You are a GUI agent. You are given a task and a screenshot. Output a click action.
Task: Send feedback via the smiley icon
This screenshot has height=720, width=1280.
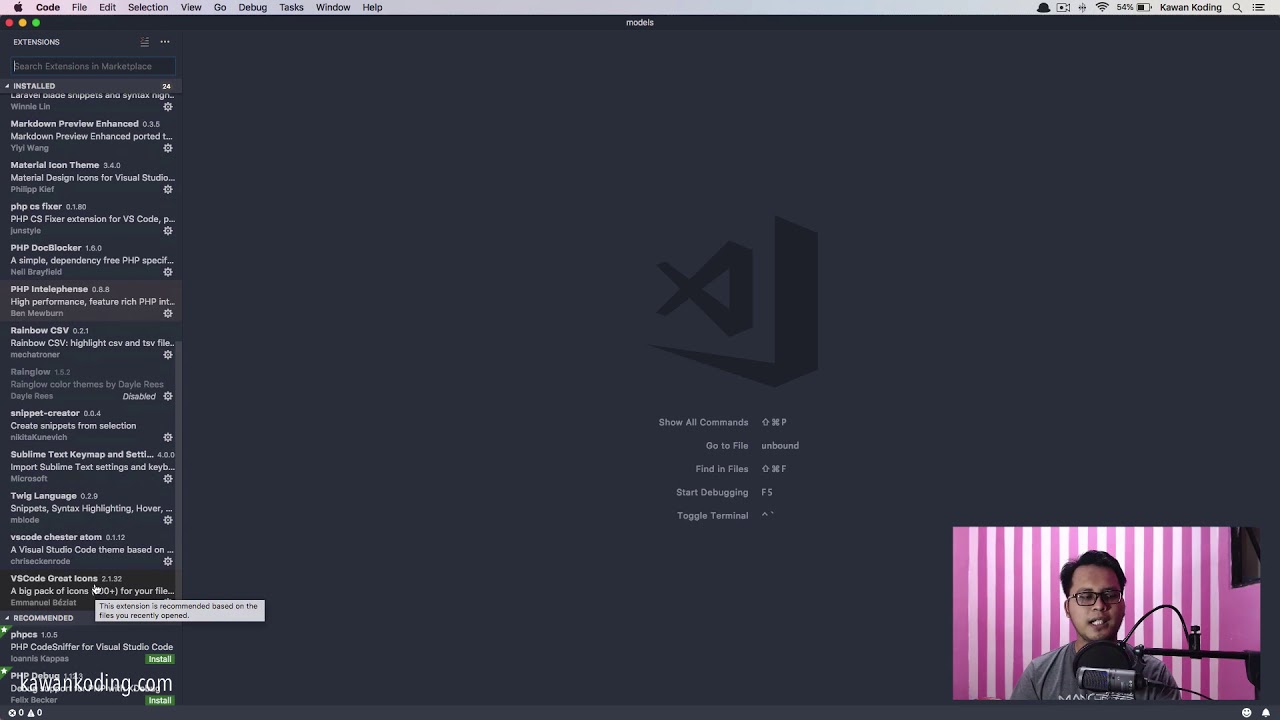click(x=1247, y=713)
